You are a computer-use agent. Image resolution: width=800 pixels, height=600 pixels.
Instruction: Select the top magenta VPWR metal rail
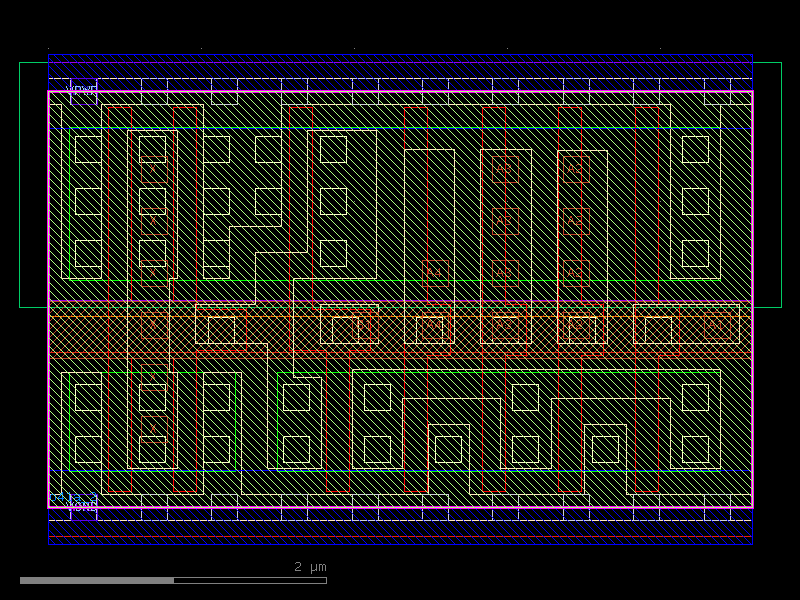pos(400,90)
